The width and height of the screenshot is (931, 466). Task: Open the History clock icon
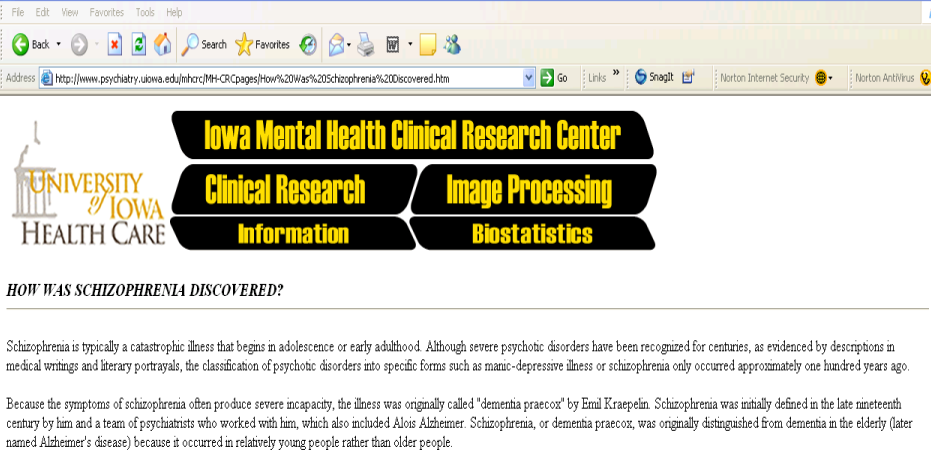308,45
